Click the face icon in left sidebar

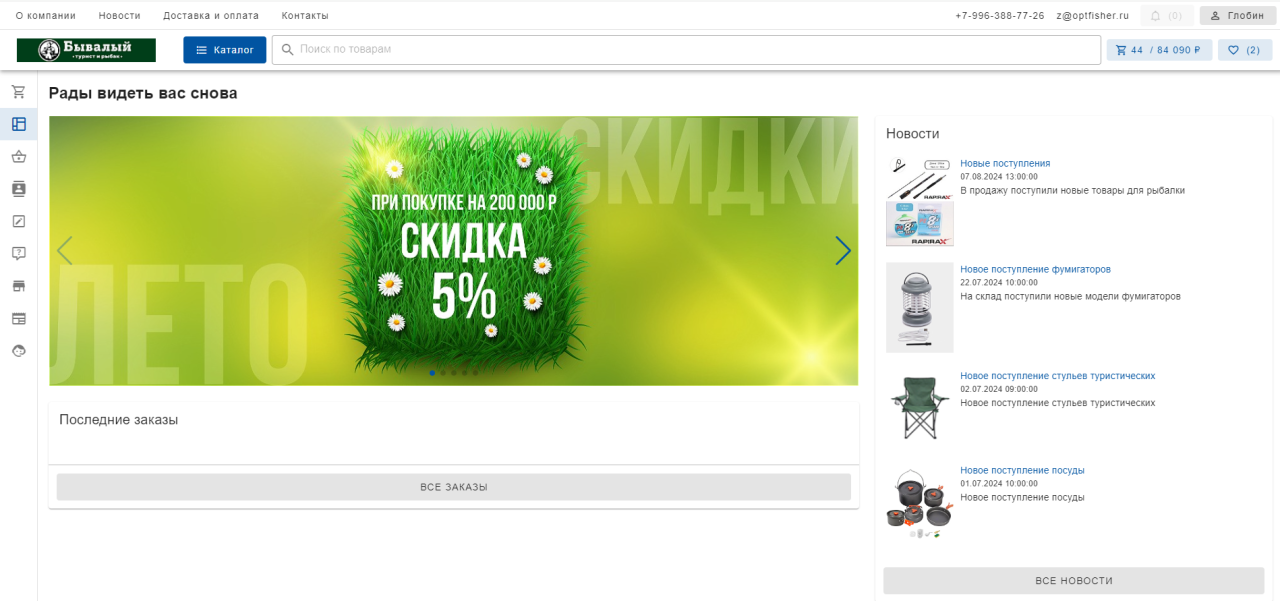(x=18, y=351)
